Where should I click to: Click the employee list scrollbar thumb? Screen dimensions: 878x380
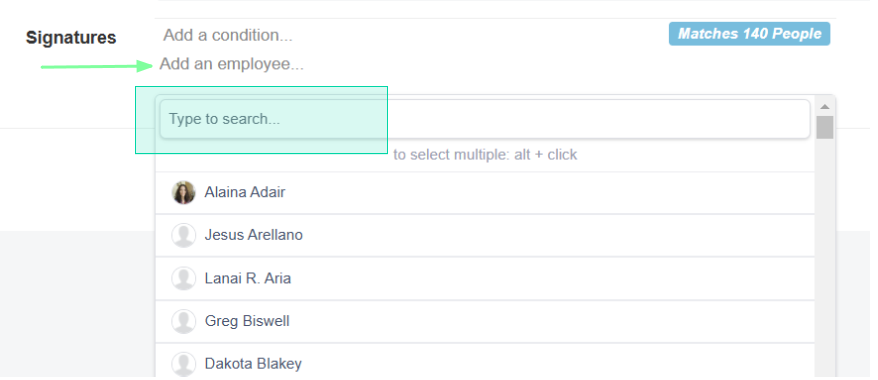(825, 128)
